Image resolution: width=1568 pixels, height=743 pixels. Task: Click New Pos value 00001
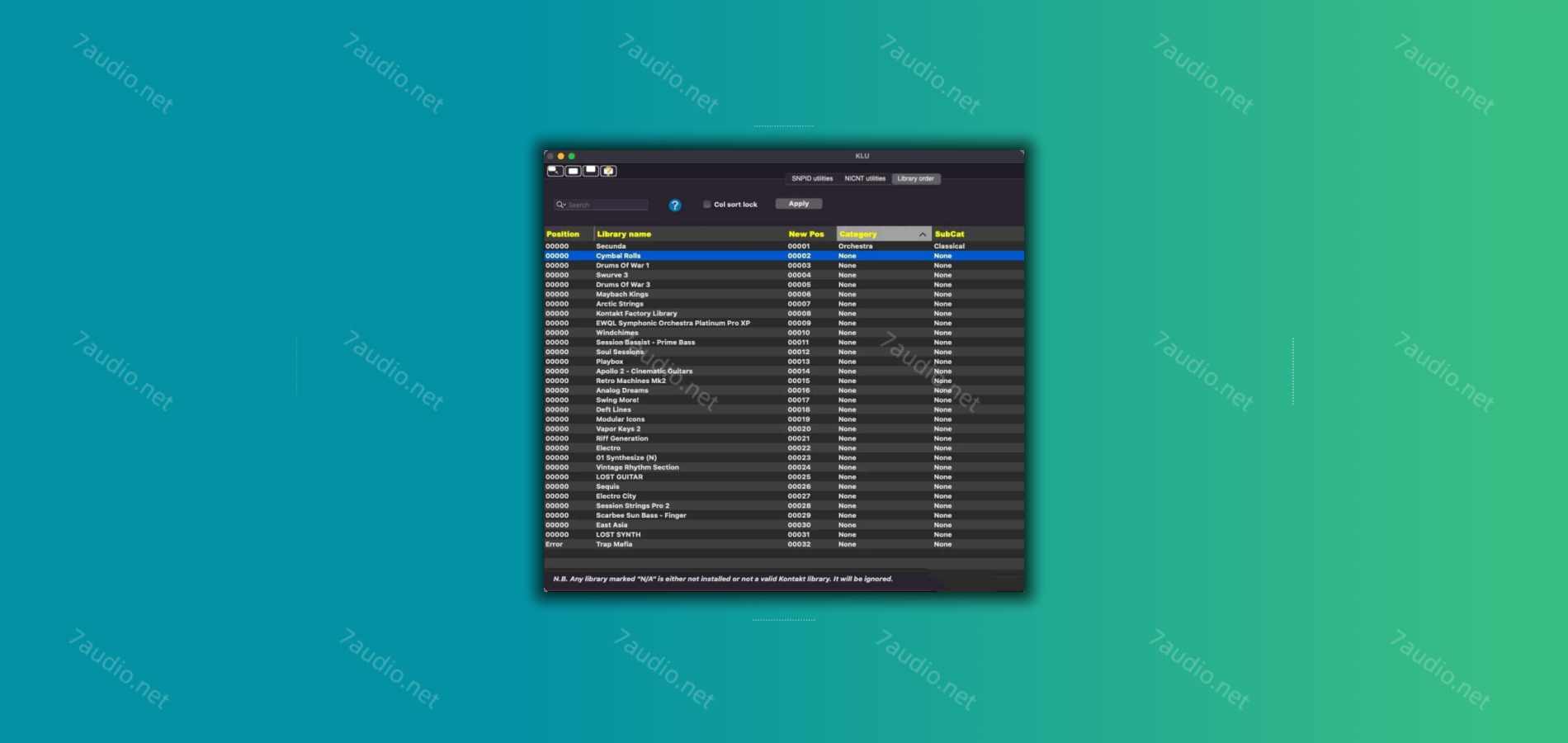pos(799,246)
